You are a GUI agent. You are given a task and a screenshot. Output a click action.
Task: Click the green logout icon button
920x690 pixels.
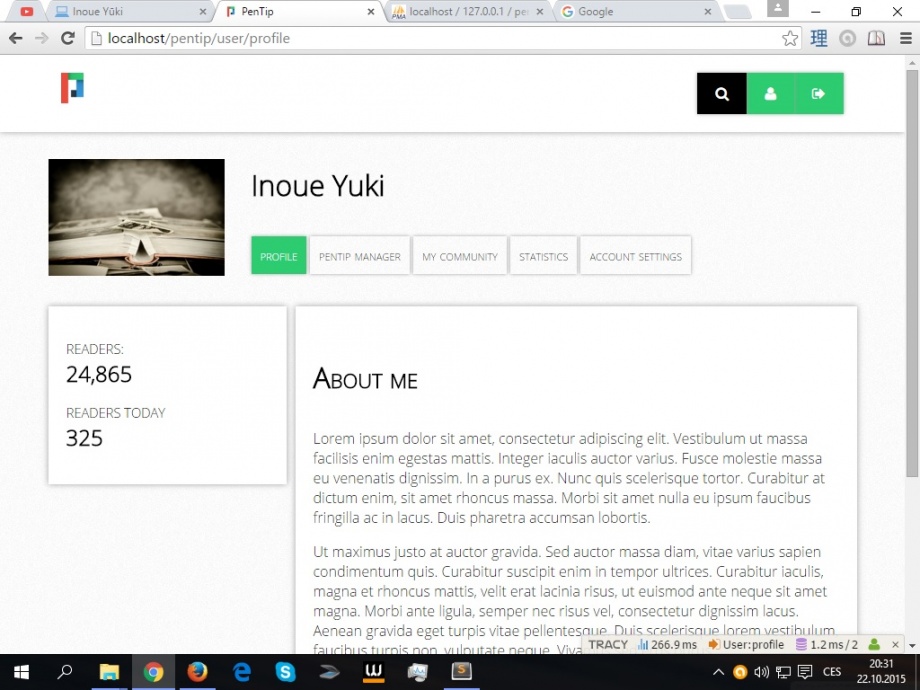pyautogui.click(x=819, y=93)
